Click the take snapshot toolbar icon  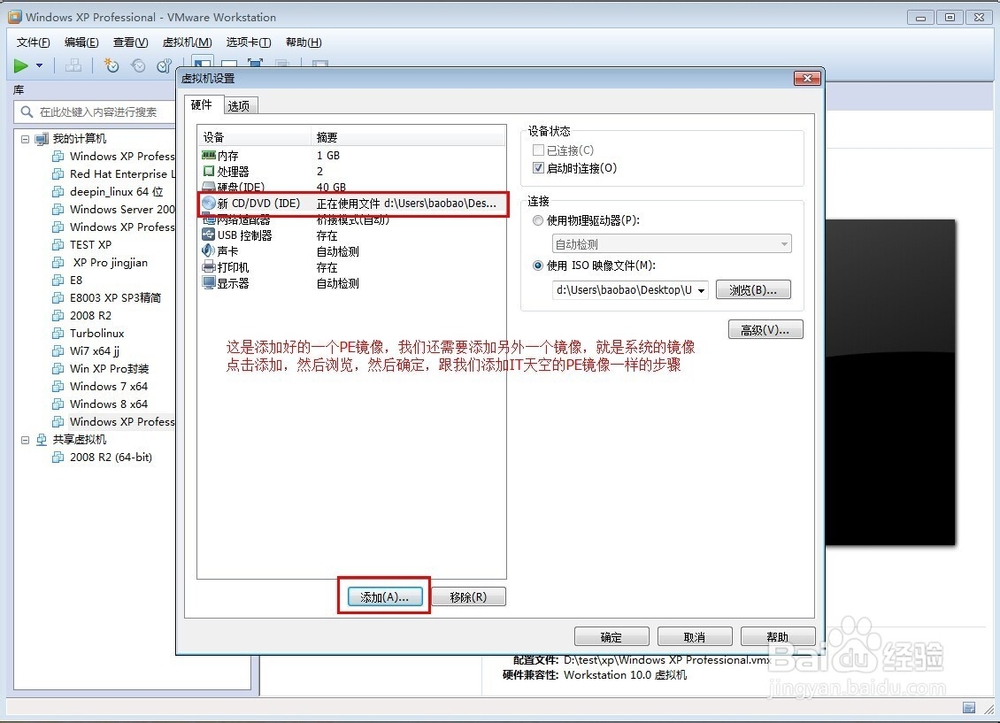tap(112, 66)
